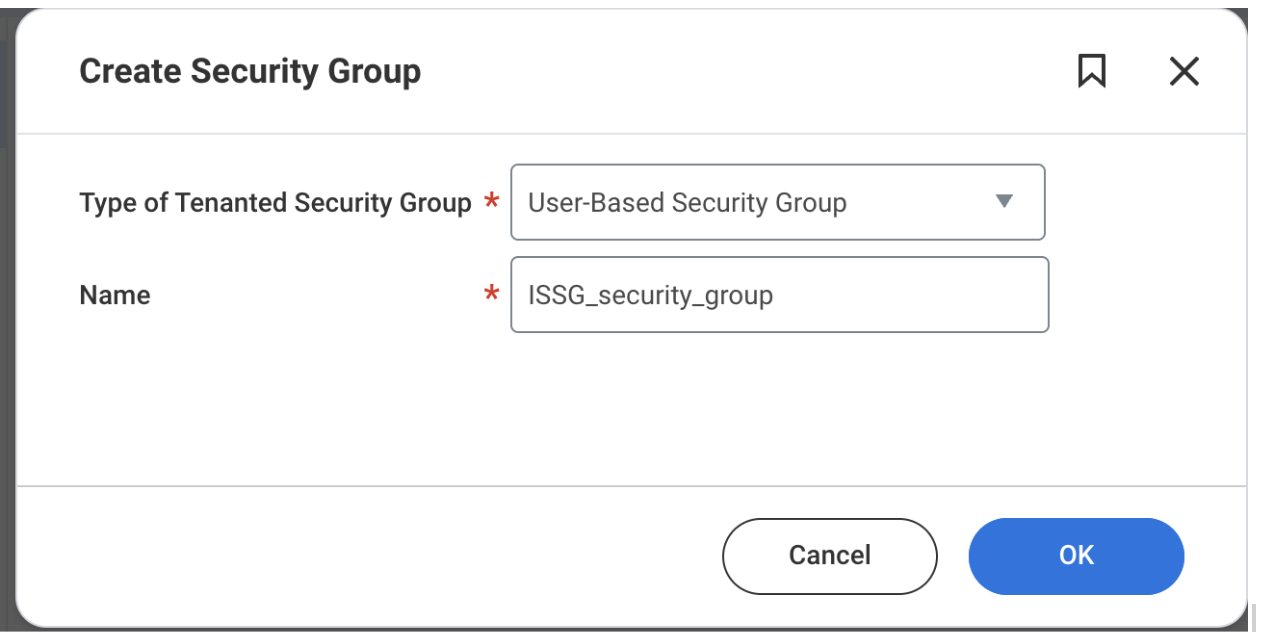Click the Name field label
Screen dimensions: 1268x632
(x=115, y=295)
